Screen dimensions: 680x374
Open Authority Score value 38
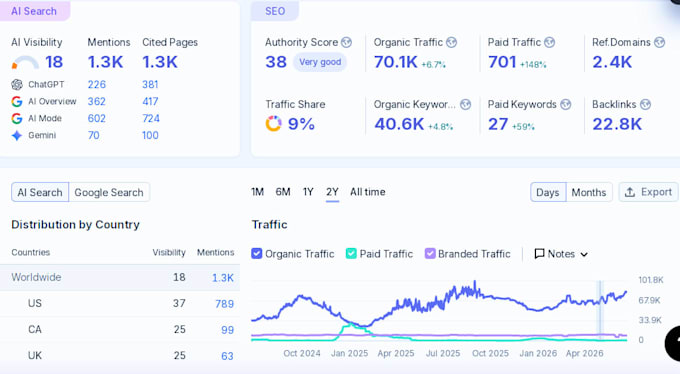(276, 62)
